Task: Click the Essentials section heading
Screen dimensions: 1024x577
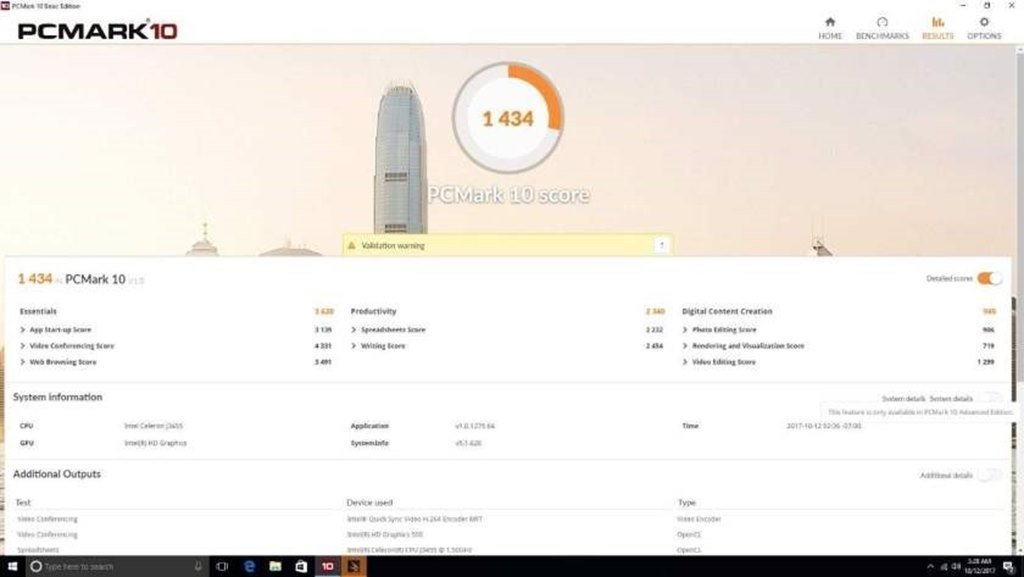Action: [38, 311]
